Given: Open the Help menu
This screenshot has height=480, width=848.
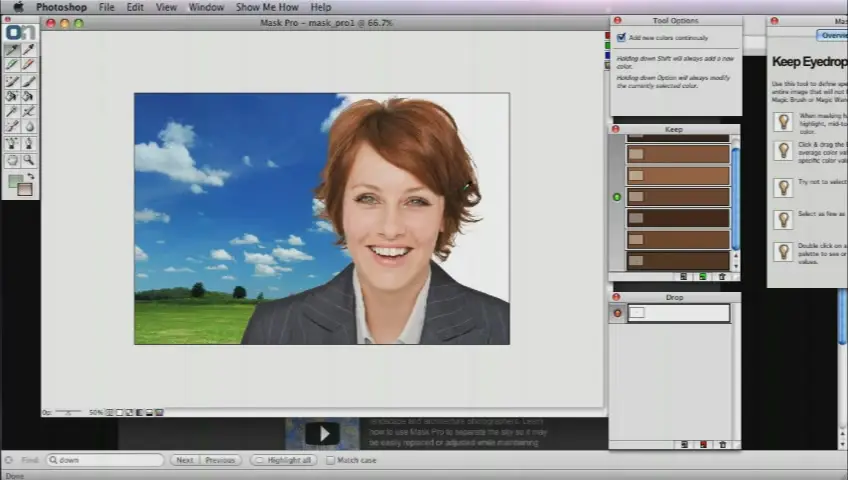Looking at the screenshot, I should [321, 7].
